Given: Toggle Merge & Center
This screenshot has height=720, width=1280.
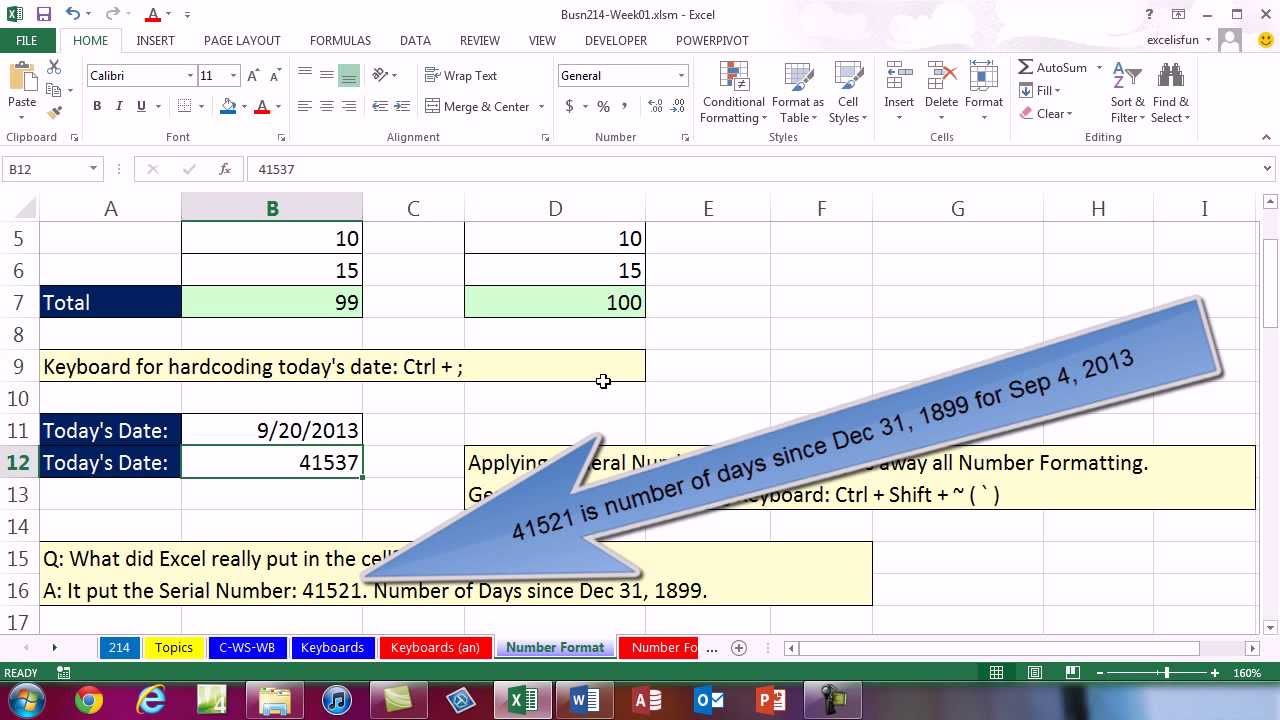Looking at the screenshot, I should point(478,106).
